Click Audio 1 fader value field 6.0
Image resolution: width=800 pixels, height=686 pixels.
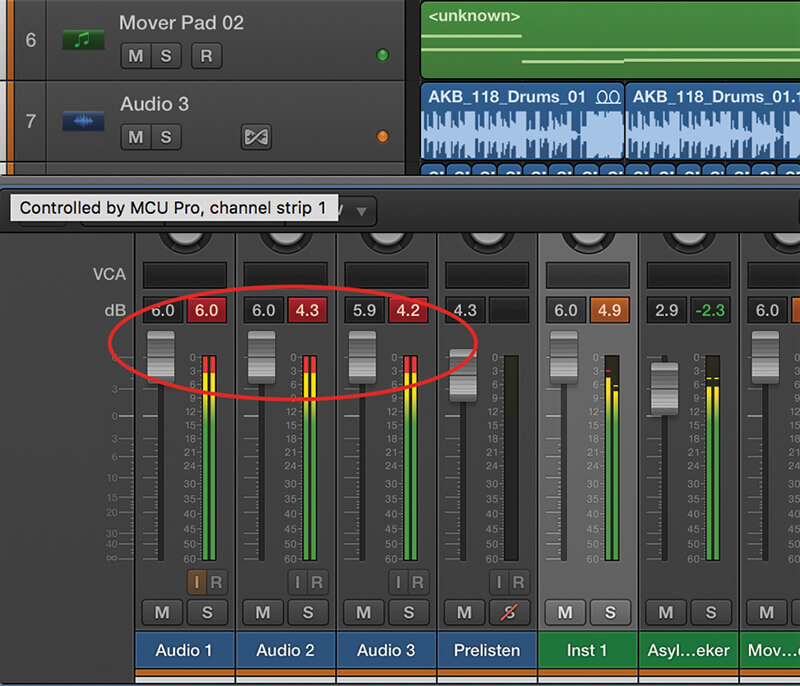tap(163, 310)
